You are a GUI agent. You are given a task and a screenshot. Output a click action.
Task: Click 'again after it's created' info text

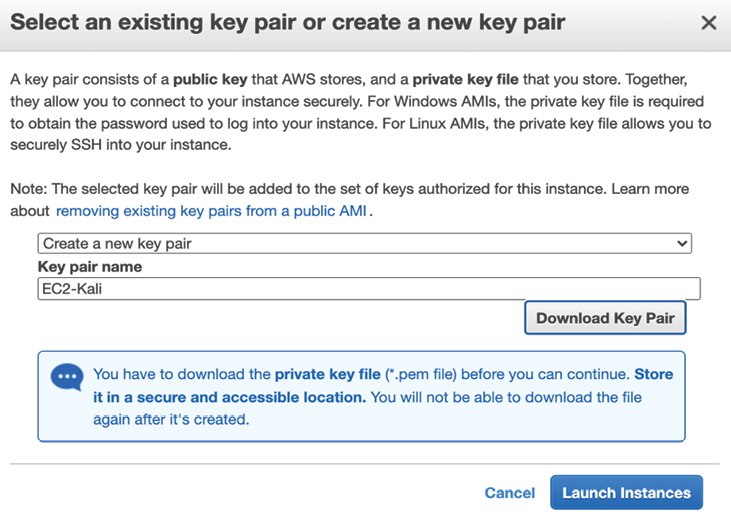(x=171, y=419)
